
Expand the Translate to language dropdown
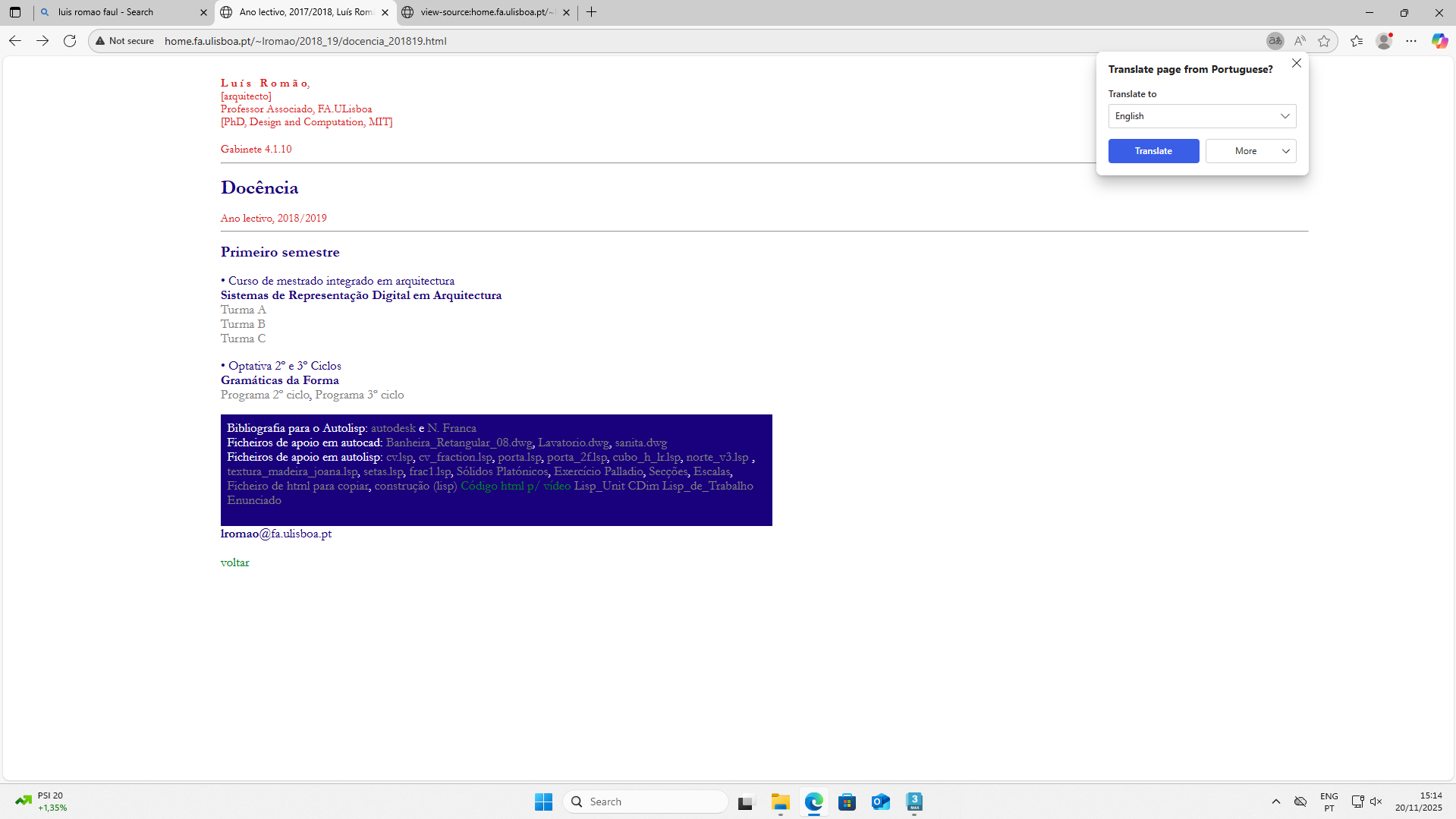point(1202,116)
